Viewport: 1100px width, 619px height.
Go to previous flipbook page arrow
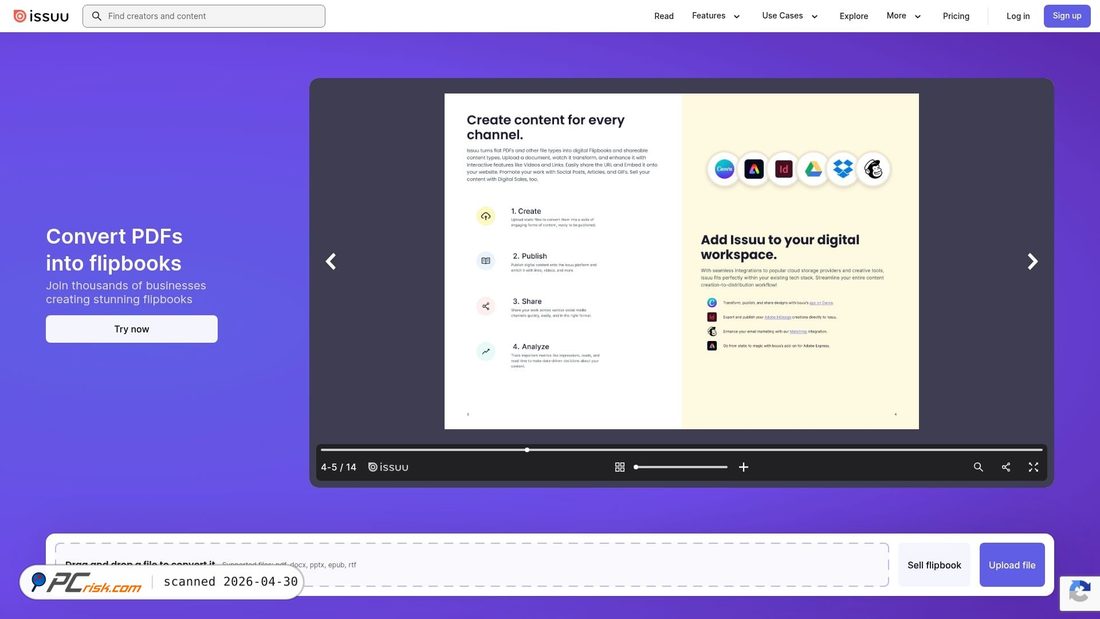(x=330, y=262)
